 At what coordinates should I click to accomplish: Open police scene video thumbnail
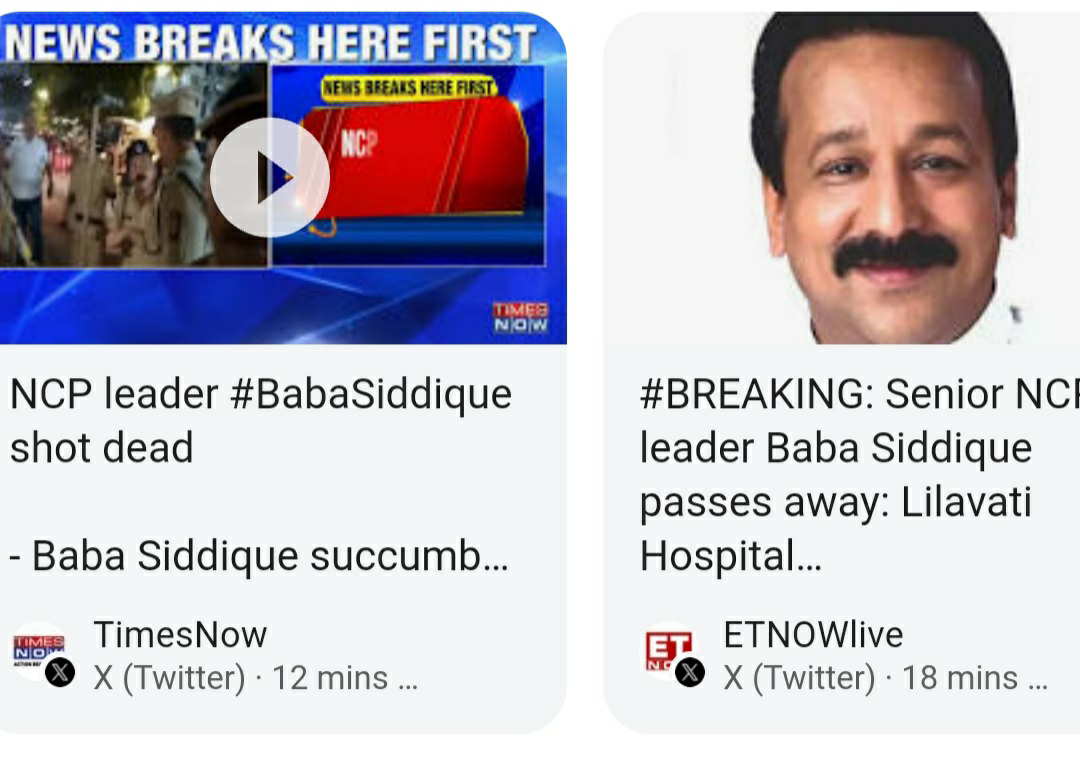[134, 164]
